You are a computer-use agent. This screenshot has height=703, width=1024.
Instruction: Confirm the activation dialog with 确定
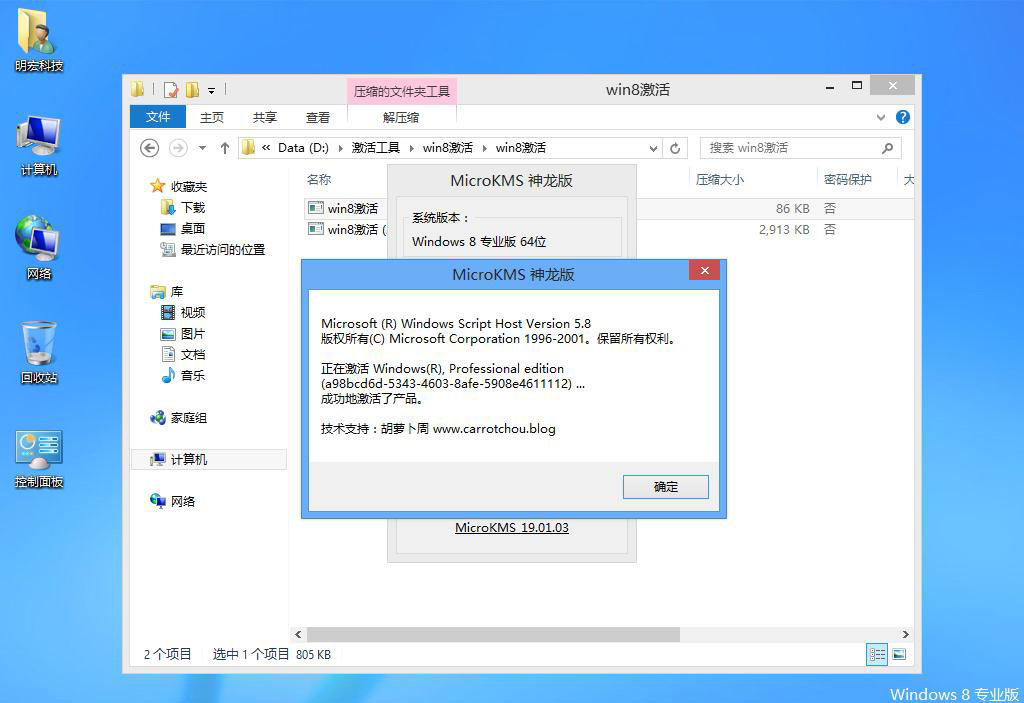tap(665, 487)
